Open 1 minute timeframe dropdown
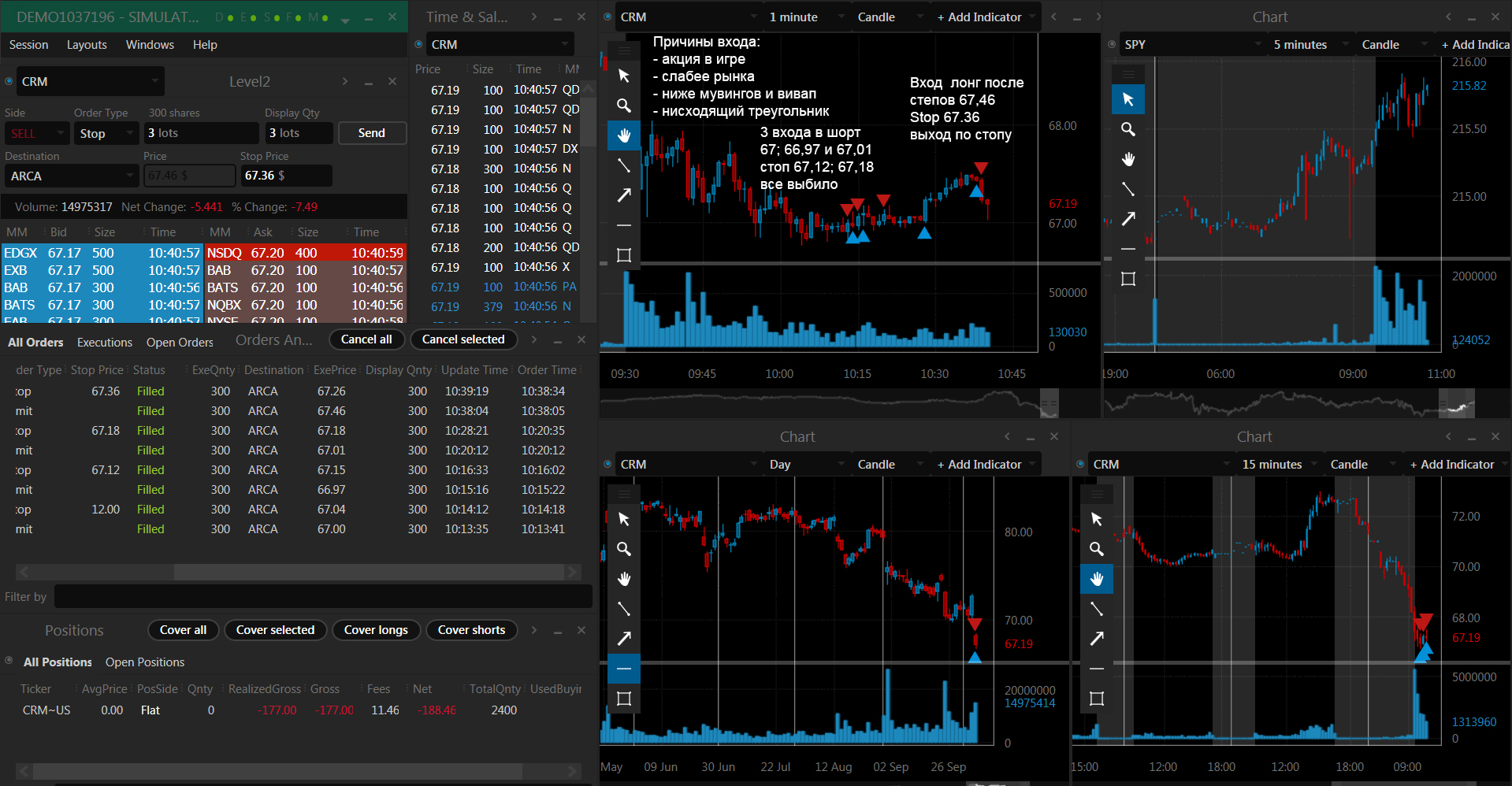 (806, 17)
